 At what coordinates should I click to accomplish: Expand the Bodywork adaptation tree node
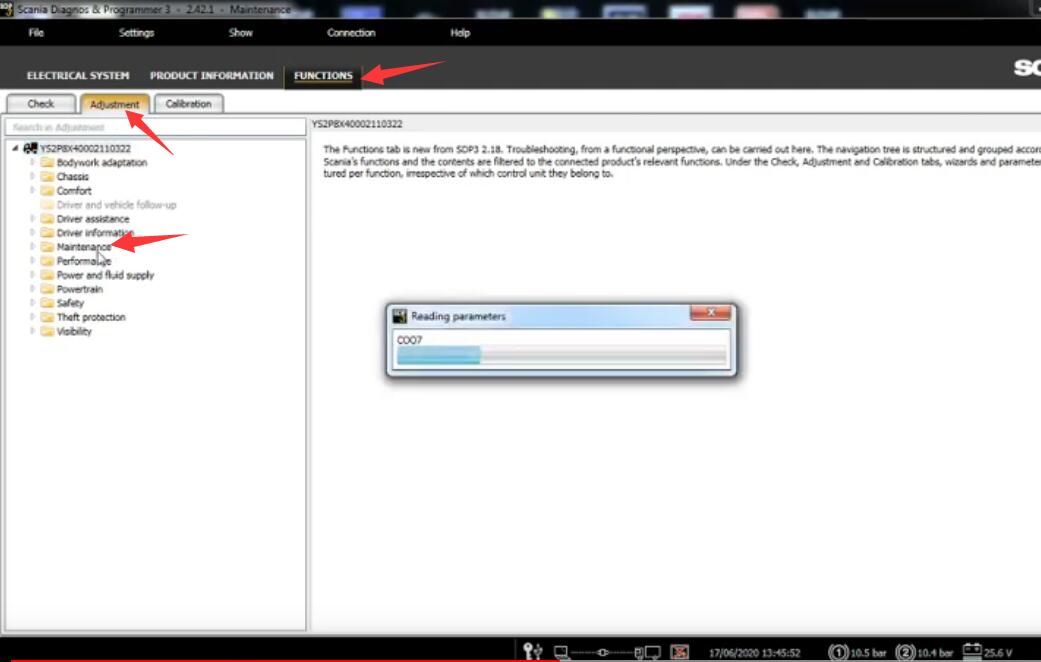coord(33,162)
